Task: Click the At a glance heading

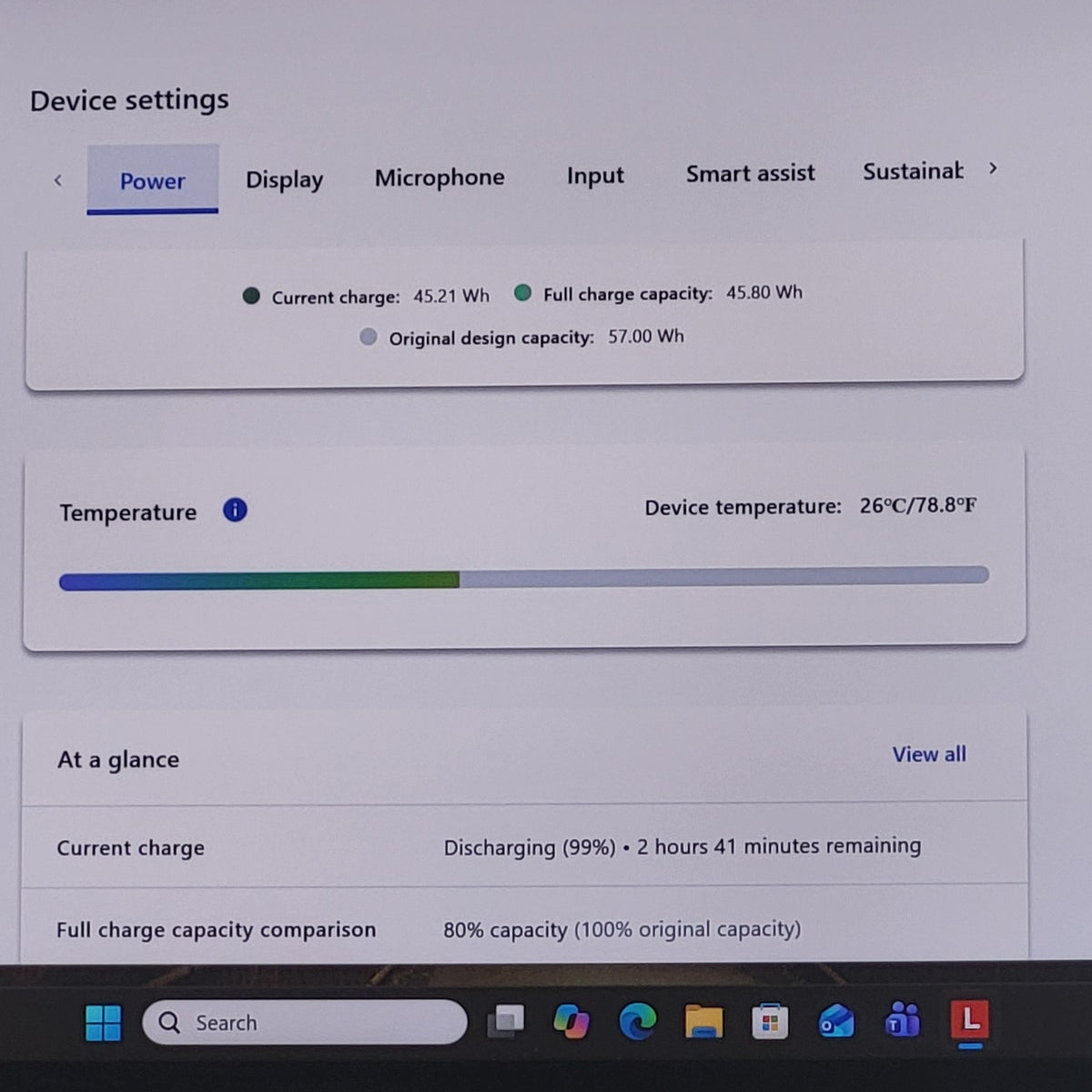Action: [118, 760]
